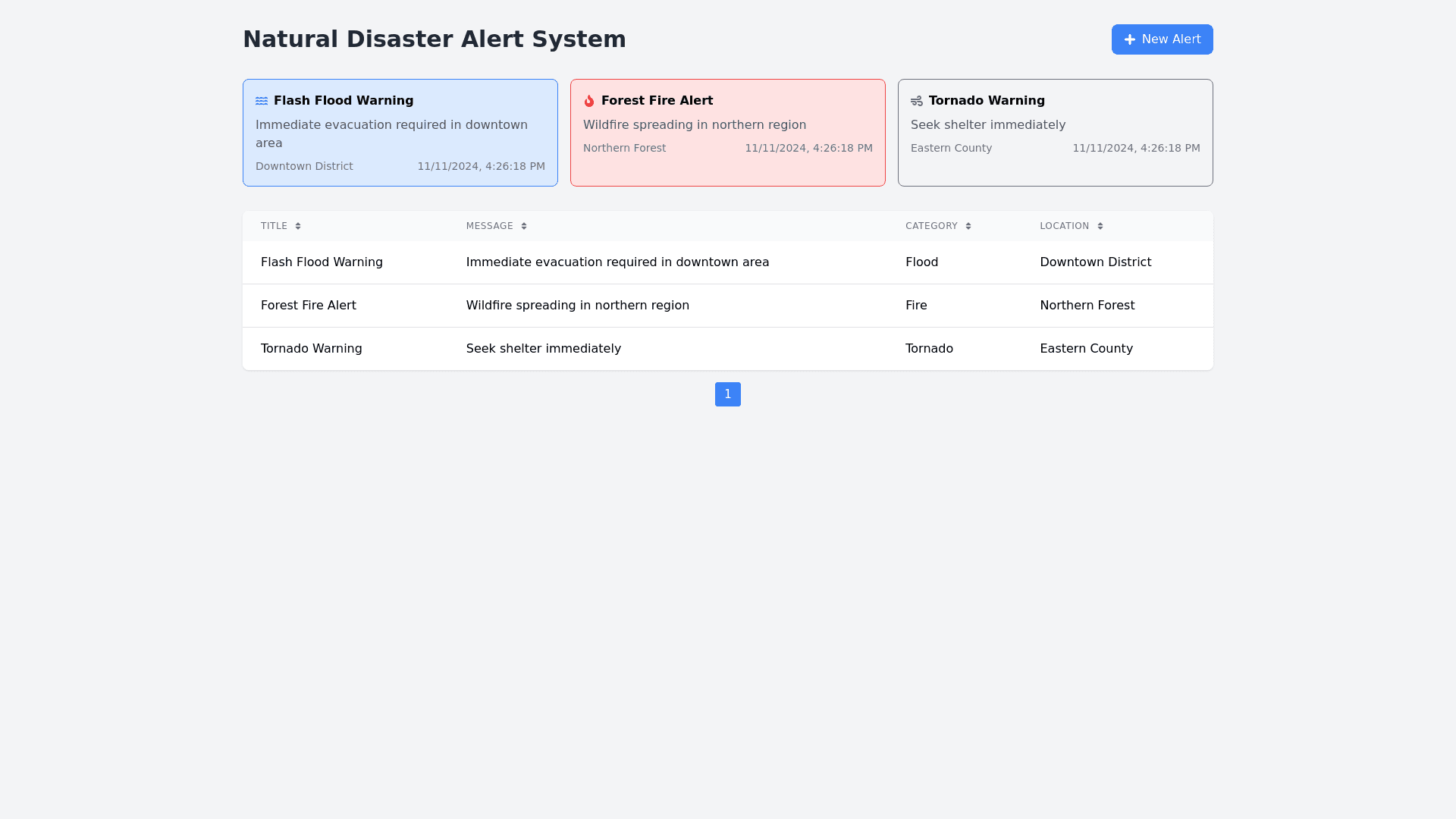Sort by Category using its sort arrows

coord(968,226)
